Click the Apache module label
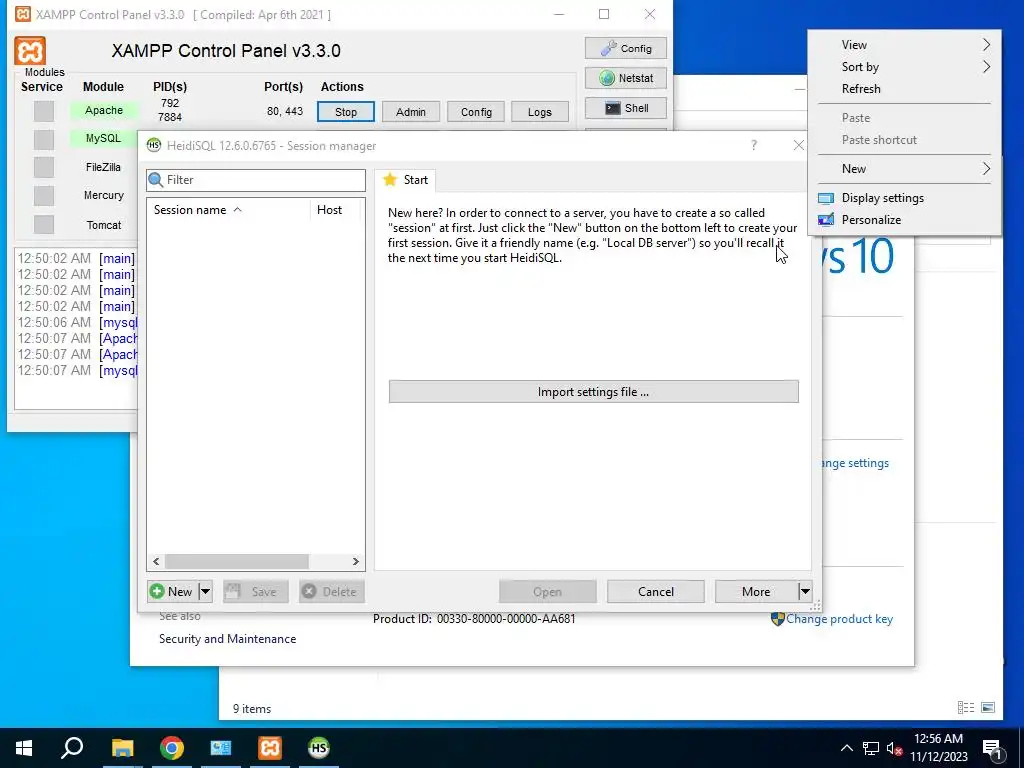 (x=104, y=110)
